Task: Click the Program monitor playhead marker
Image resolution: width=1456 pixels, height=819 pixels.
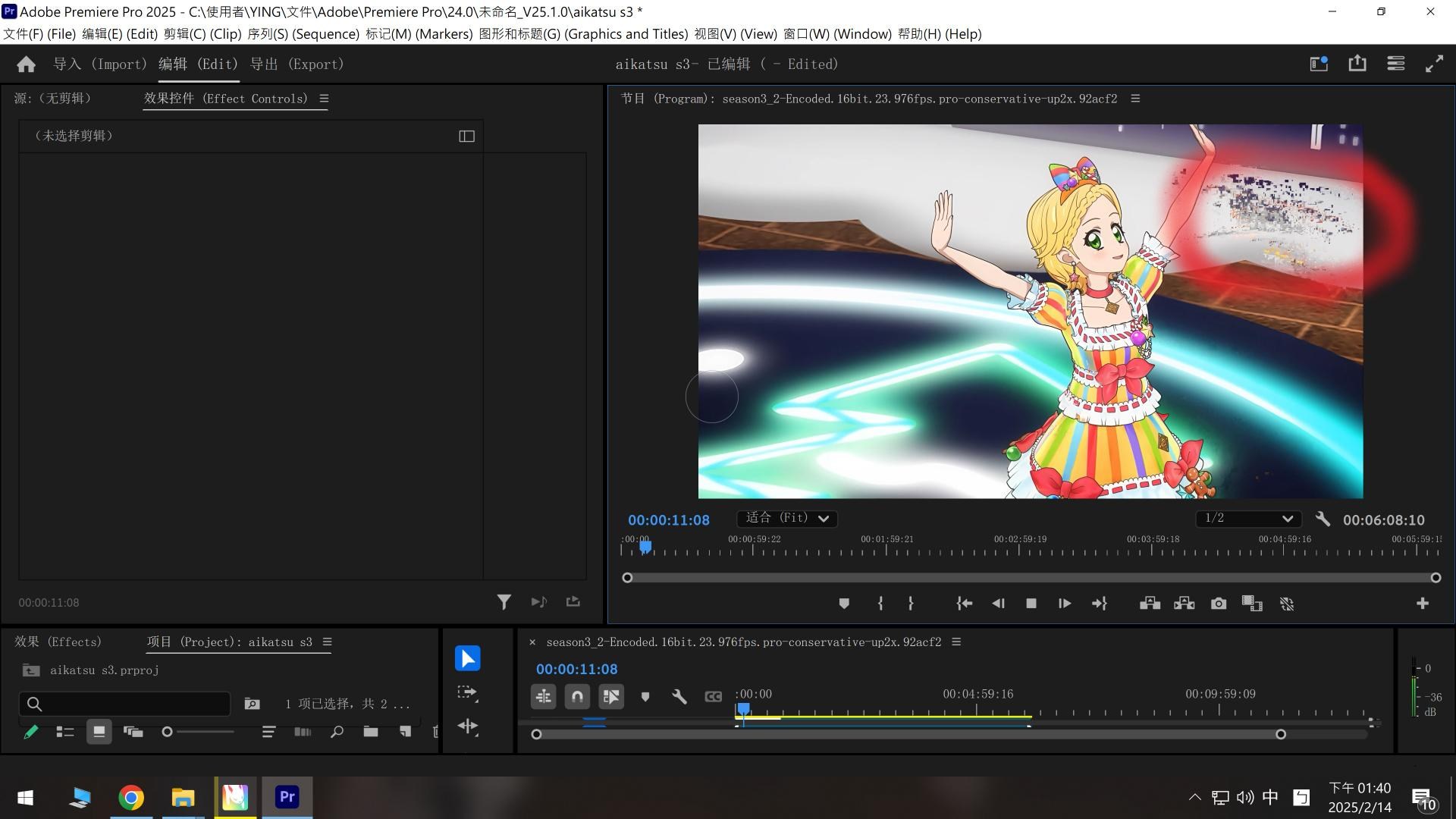Action: (x=645, y=546)
